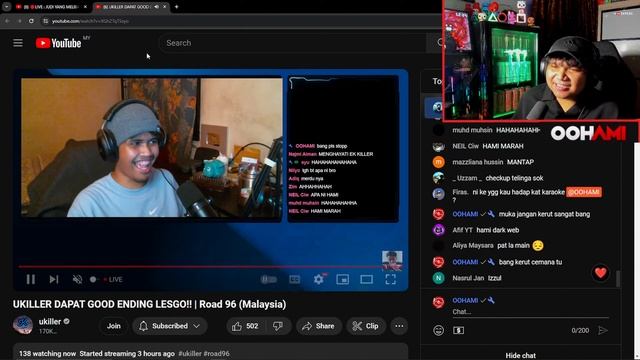The height and width of the screenshot is (360, 640).
Task: Pause the live video
Action: tap(31, 280)
